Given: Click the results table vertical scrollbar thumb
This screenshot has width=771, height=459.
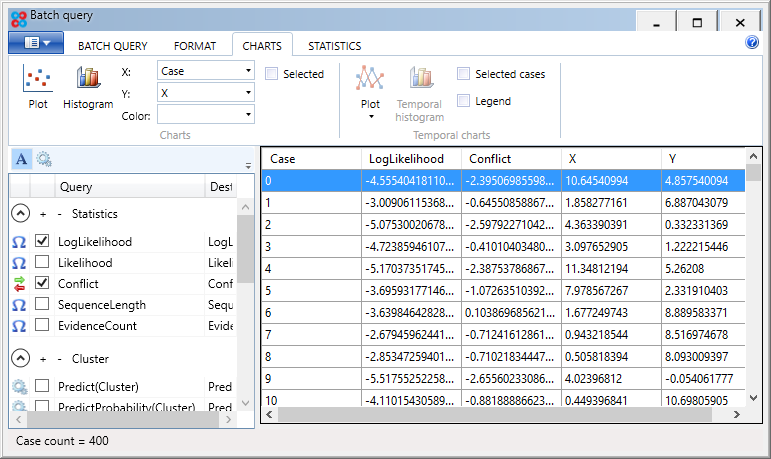Looking at the screenshot, I should tap(753, 173).
